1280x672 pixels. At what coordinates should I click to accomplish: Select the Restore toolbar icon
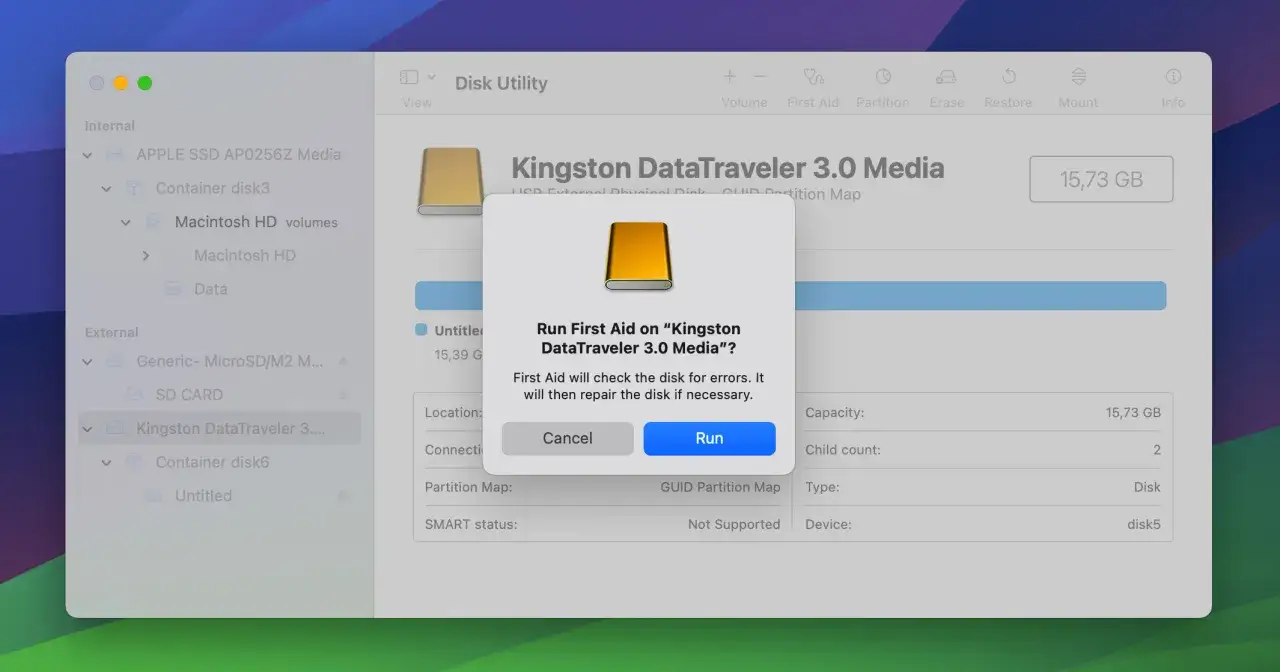1009,77
